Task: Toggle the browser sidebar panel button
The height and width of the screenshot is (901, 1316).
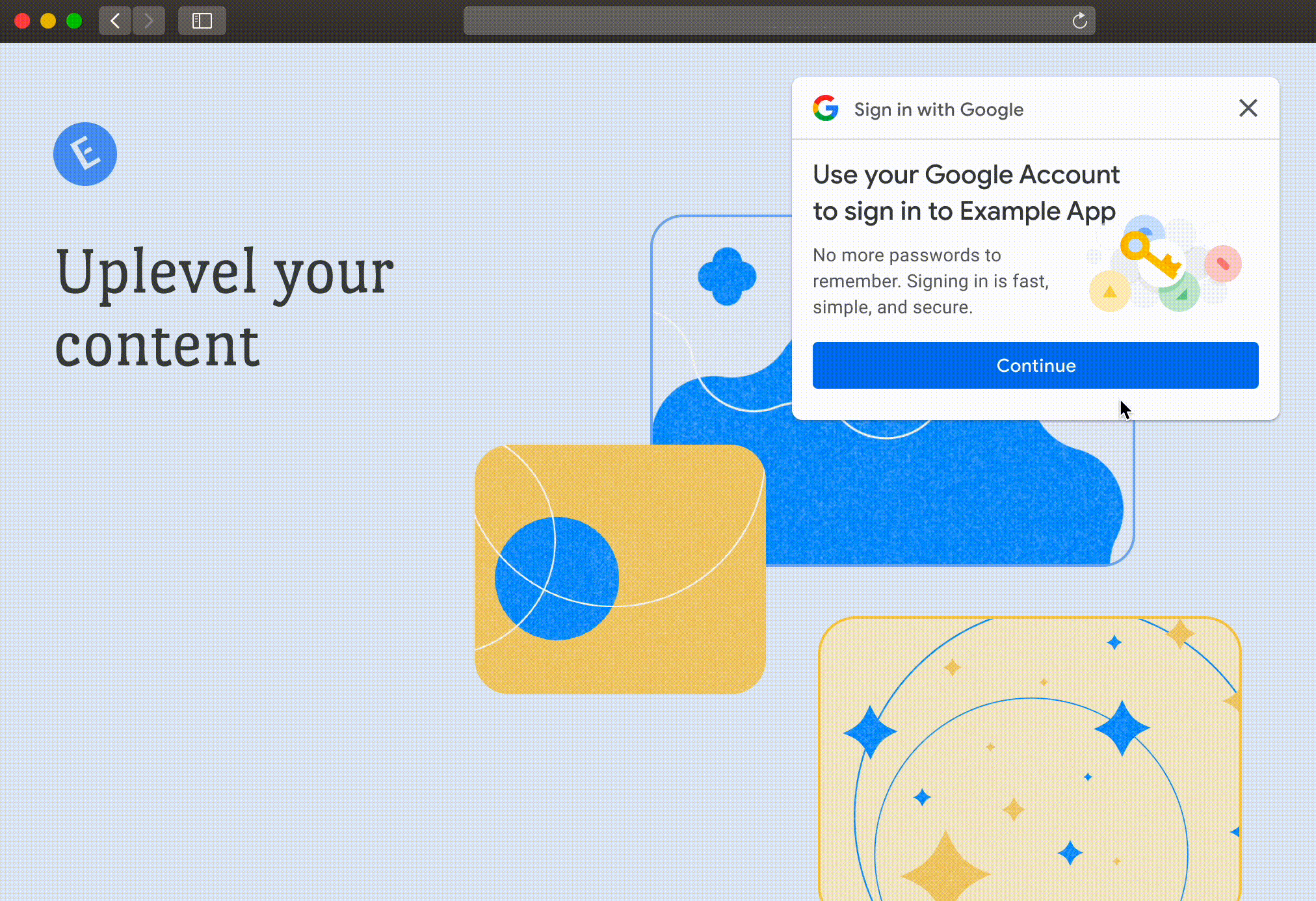Action: coord(202,21)
